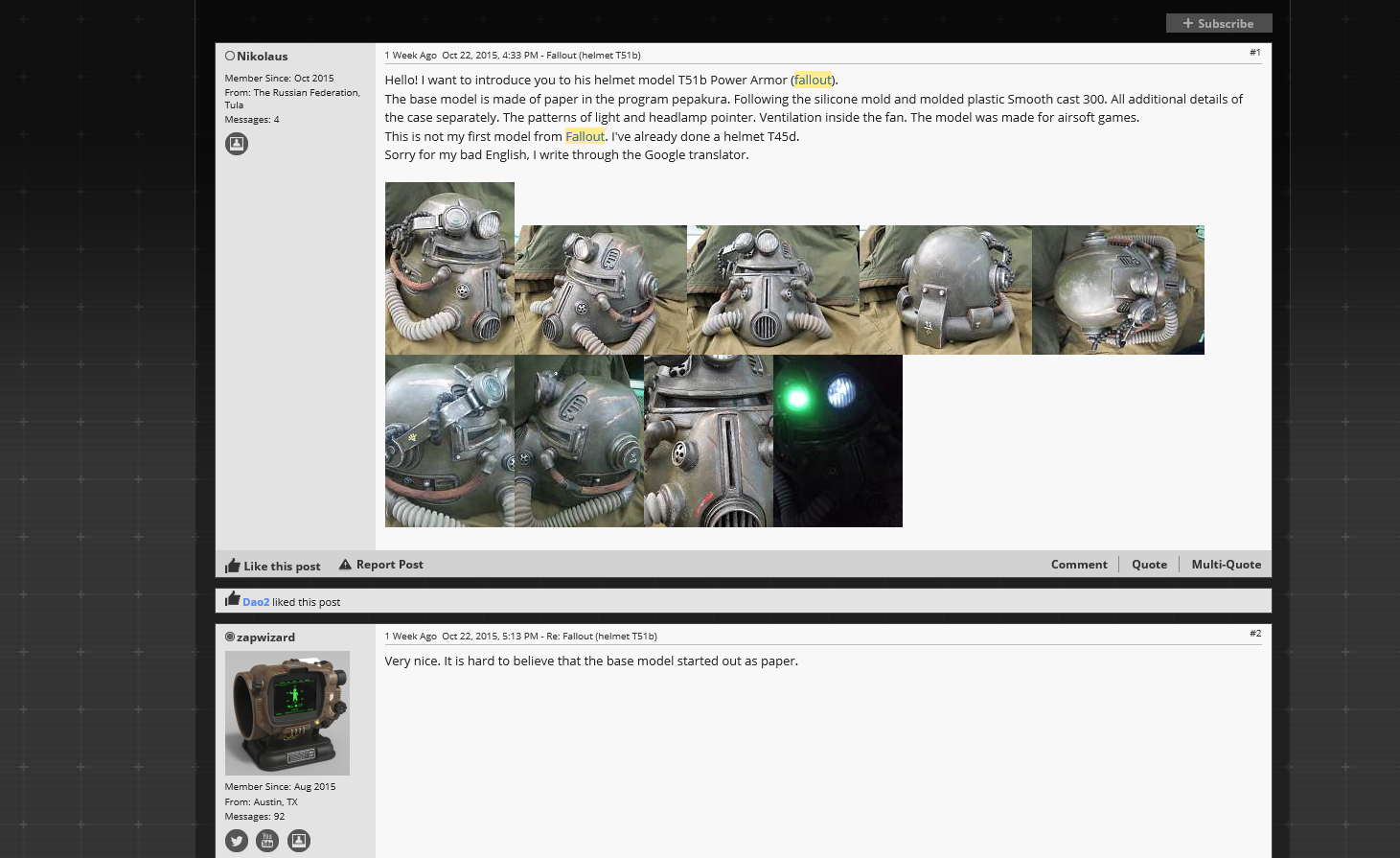This screenshot has height=858, width=1400.
Task: Click 'Very nice. It is hard to believe' reply text
Action: click(591, 661)
